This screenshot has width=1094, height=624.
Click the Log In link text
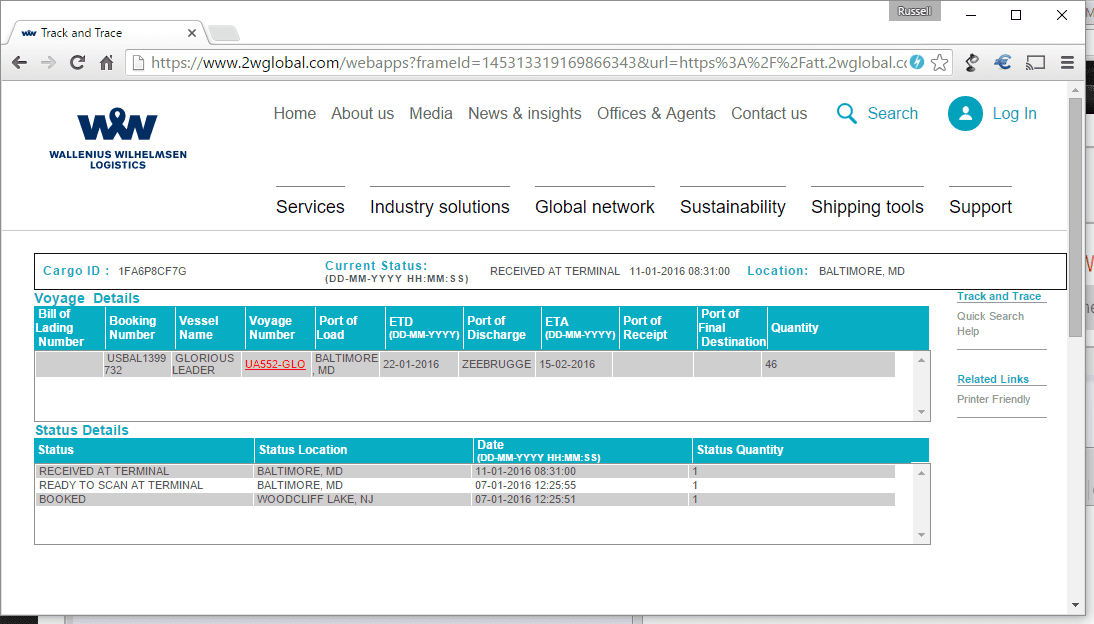[1014, 113]
